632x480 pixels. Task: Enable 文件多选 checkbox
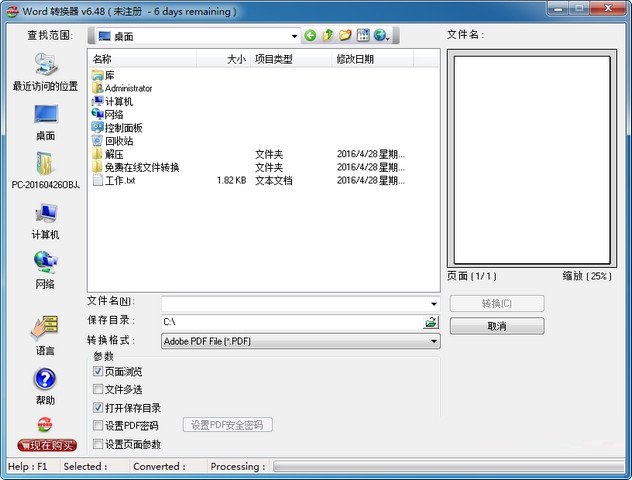(x=98, y=389)
